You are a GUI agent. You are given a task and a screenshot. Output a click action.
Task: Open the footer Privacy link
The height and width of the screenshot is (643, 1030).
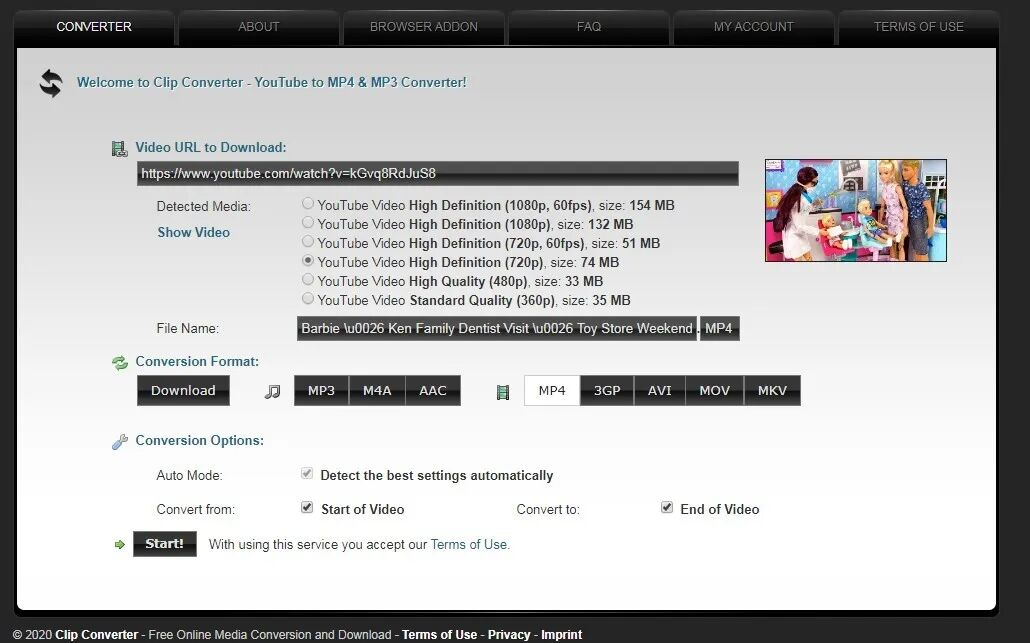point(509,634)
